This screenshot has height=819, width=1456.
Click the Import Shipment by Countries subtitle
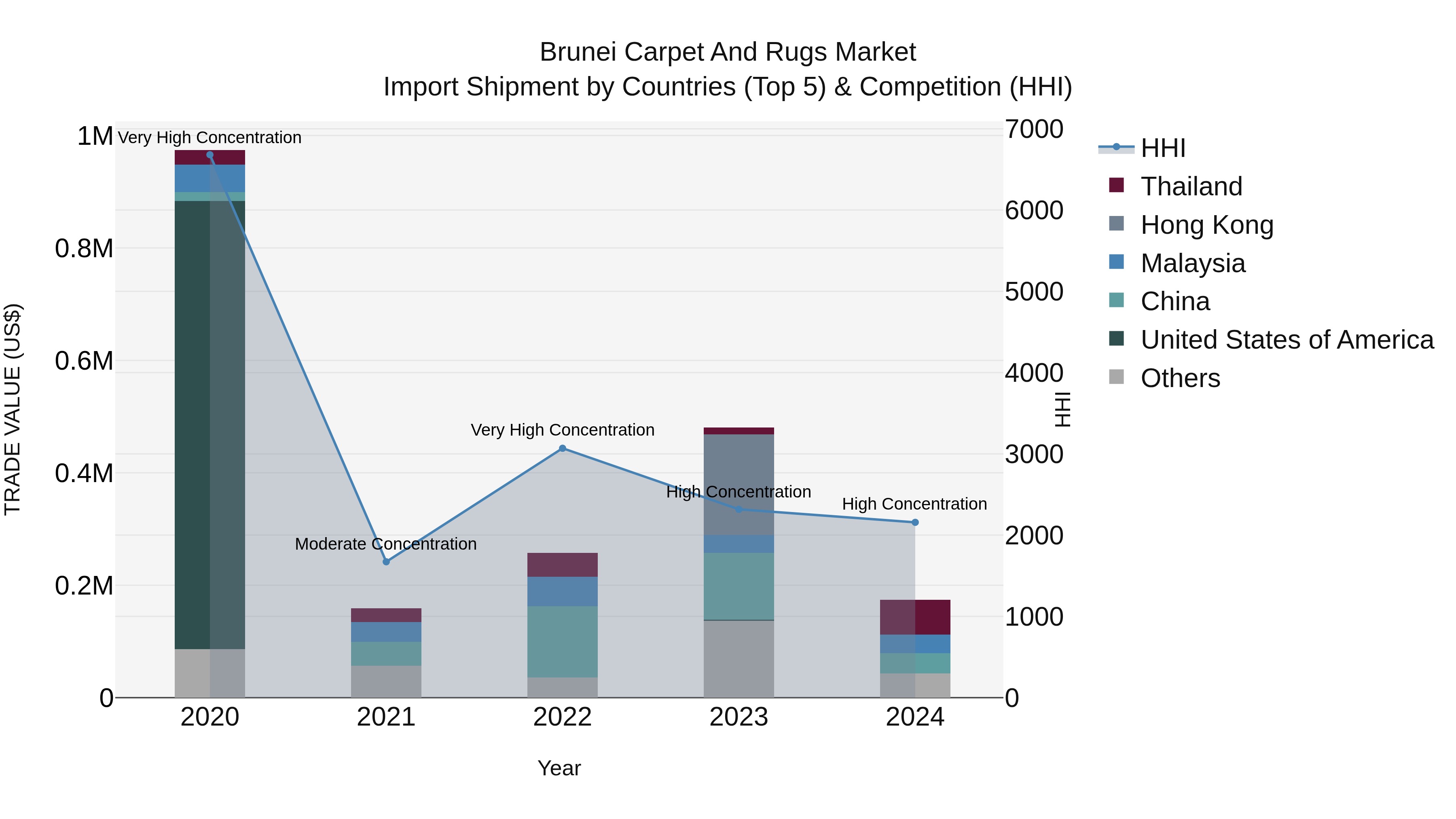pos(728,87)
